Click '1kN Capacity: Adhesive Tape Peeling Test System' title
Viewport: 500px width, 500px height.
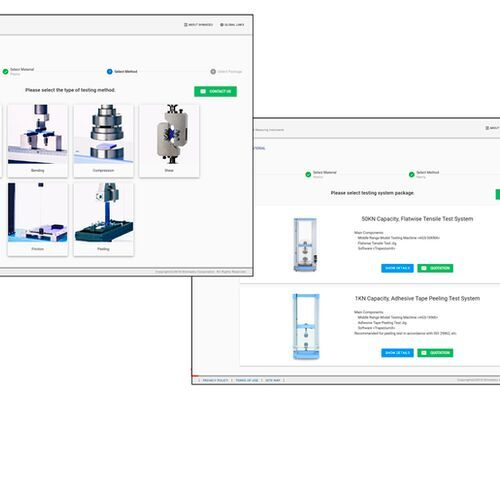(x=417, y=298)
